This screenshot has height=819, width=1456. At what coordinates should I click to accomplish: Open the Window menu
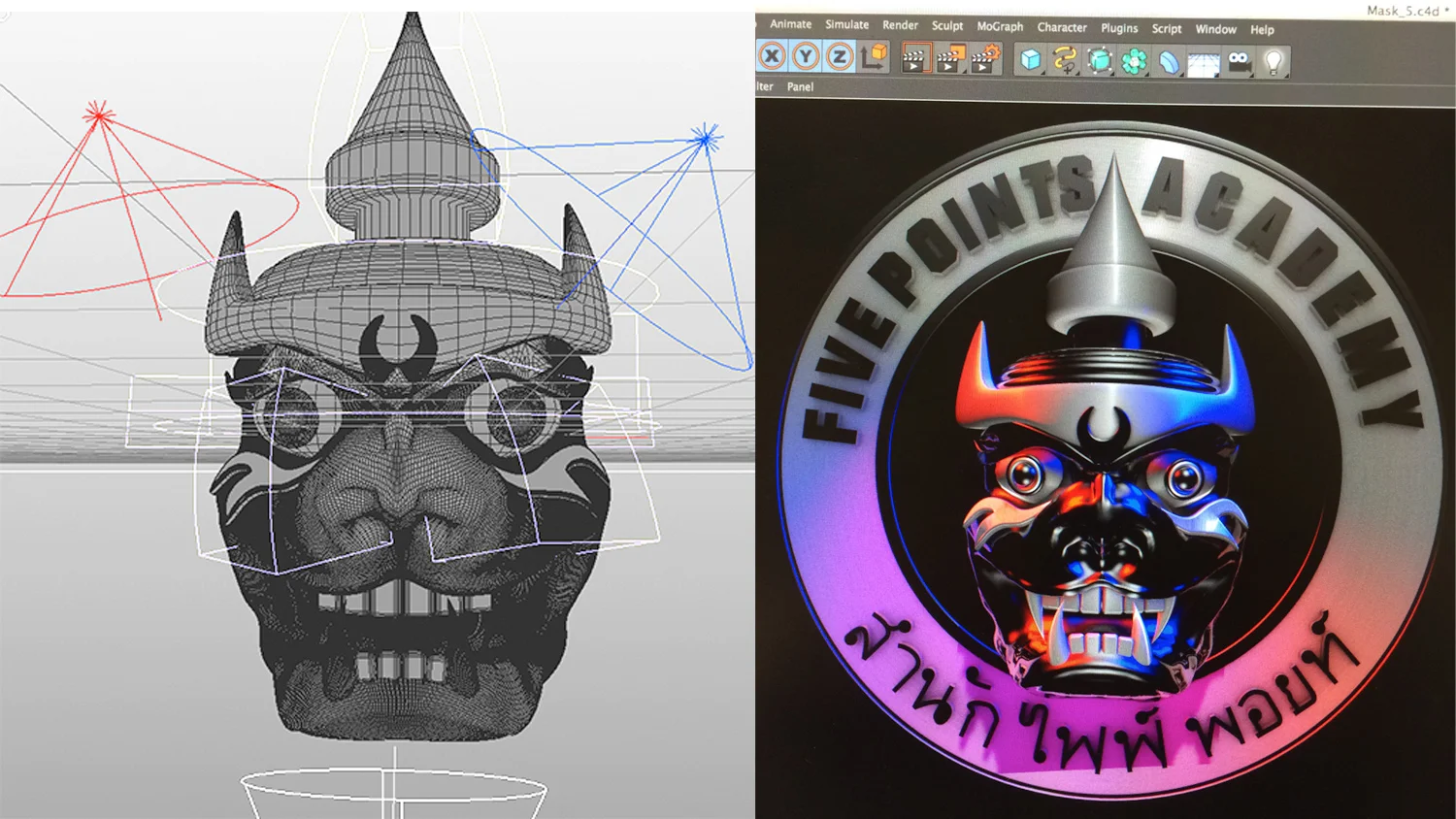pyautogui.click(x=1215, y=29)
